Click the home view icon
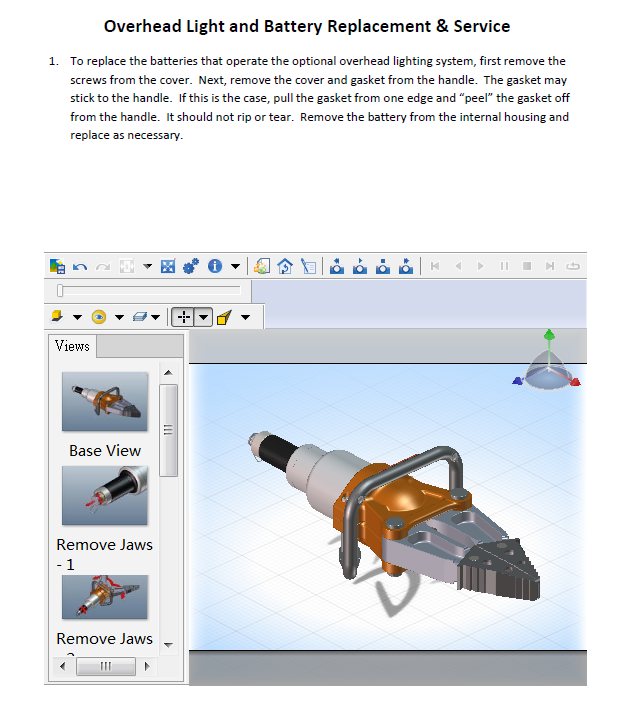Viewport: 635px width, 713px height. pyautogui.click(x=285, y=267)
